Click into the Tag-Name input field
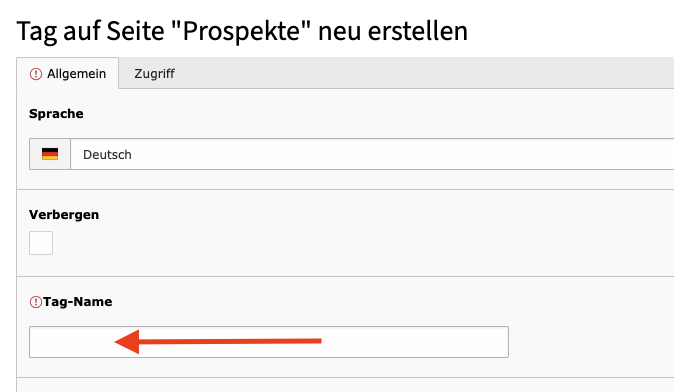The height and width of the screenshot is (392, 674). 269,342
